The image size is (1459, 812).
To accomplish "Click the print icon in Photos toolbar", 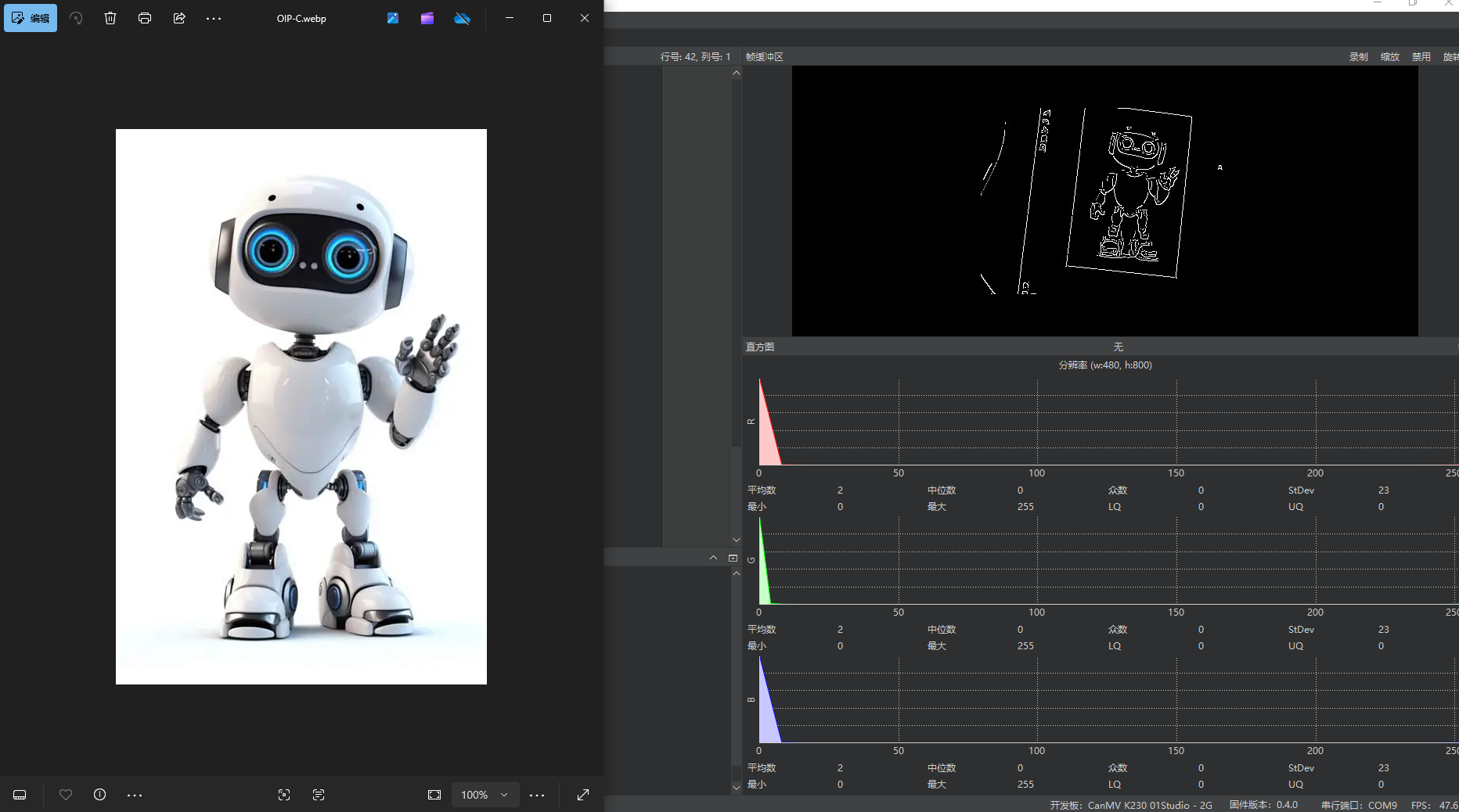I will click(x=145, y=18).
